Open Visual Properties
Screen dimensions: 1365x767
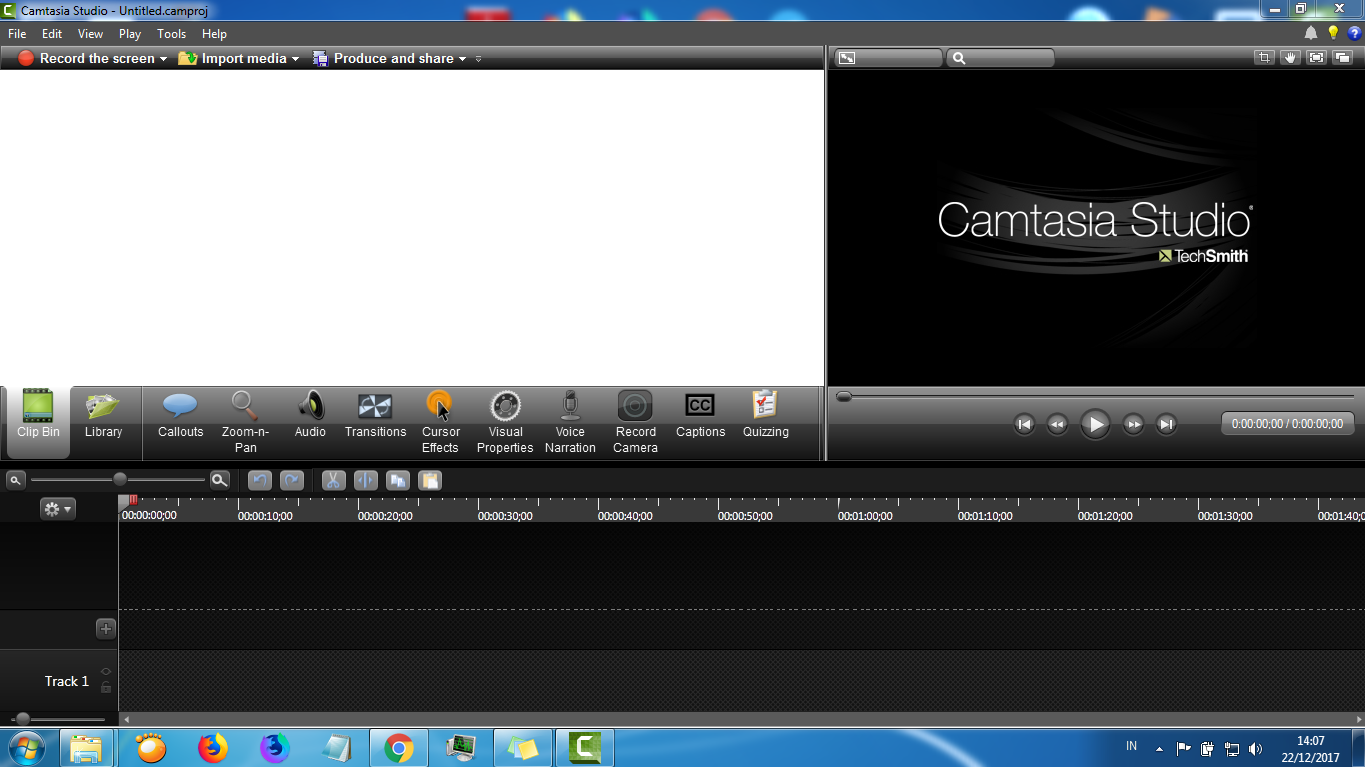click(505, 422)
